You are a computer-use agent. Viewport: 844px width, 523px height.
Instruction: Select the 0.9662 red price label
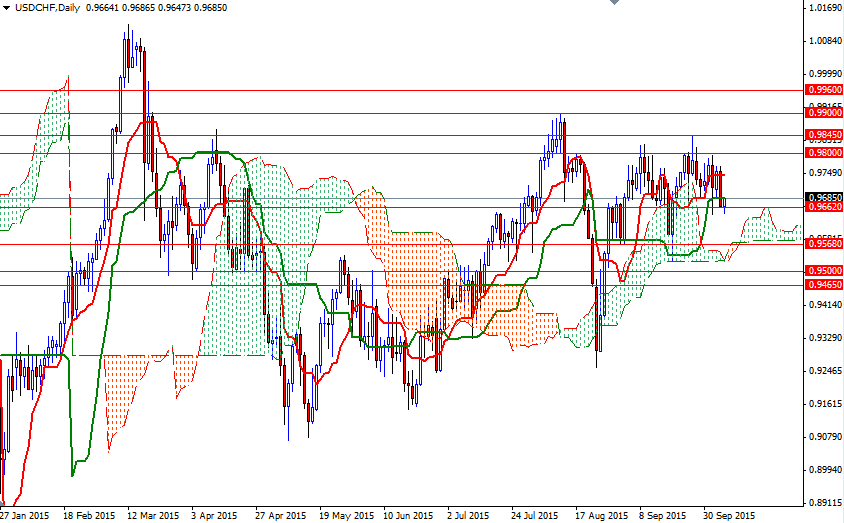(824, 207)
